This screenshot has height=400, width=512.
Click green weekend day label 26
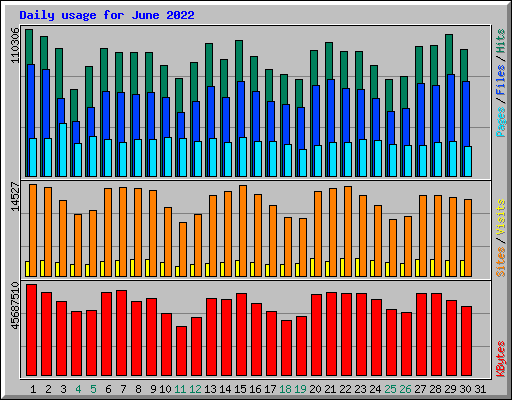point(405,389)
